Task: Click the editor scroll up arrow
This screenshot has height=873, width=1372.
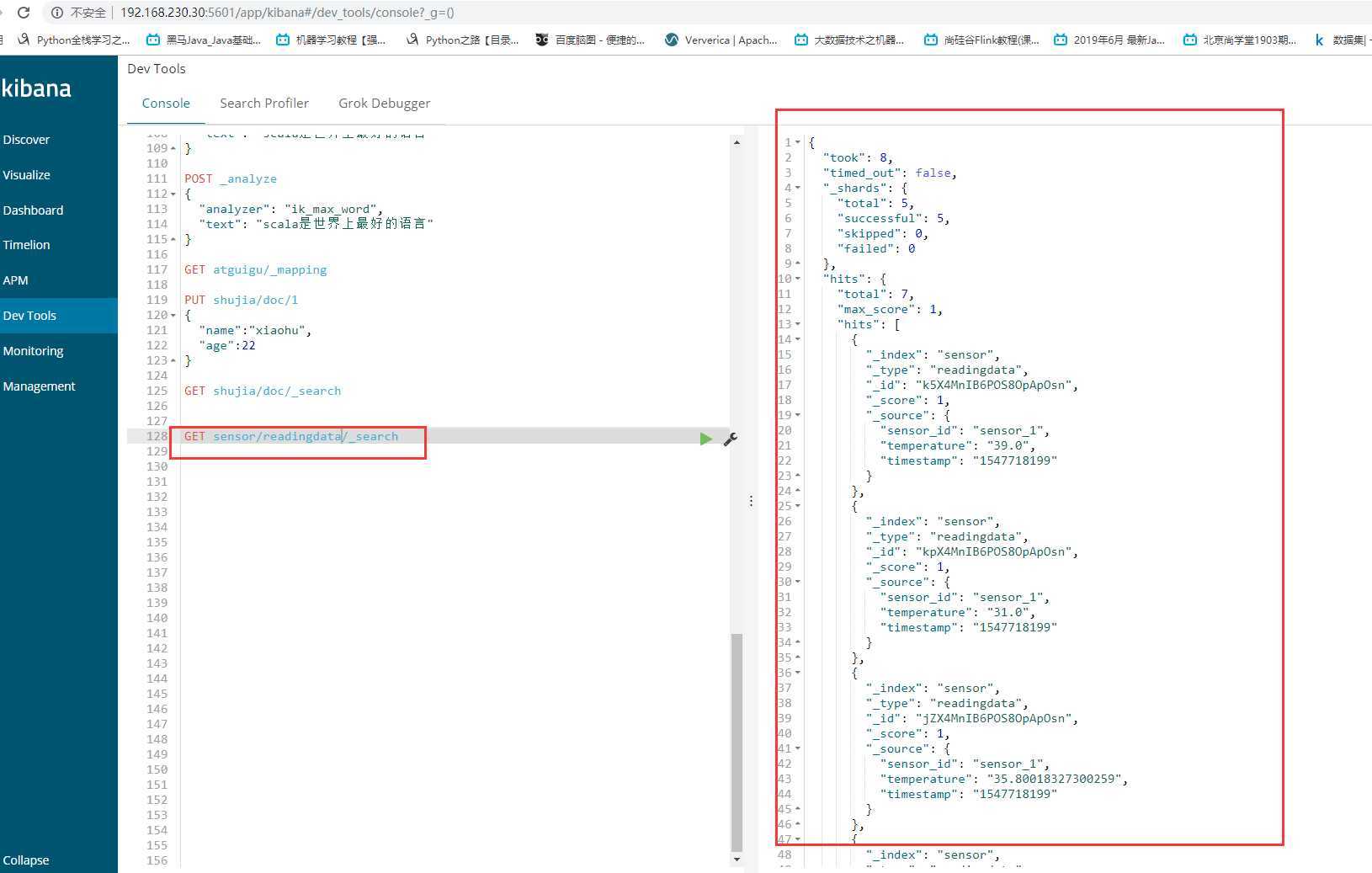Action: [x=737, y=142]
